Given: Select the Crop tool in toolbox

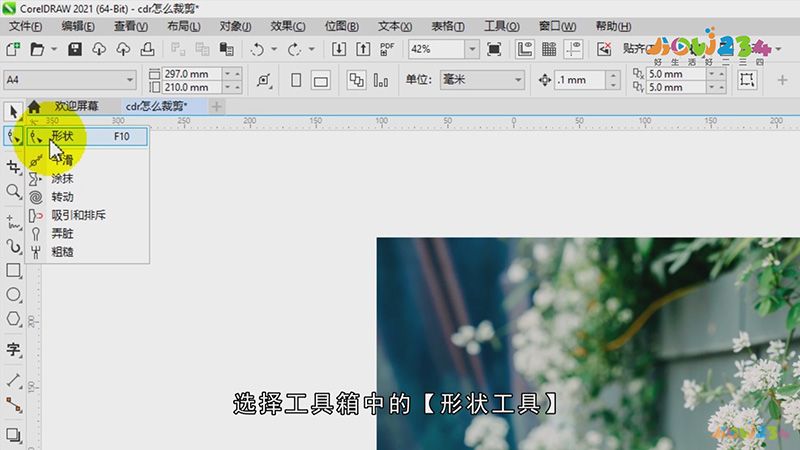Looking at the screenshot, I should point(13,167).
